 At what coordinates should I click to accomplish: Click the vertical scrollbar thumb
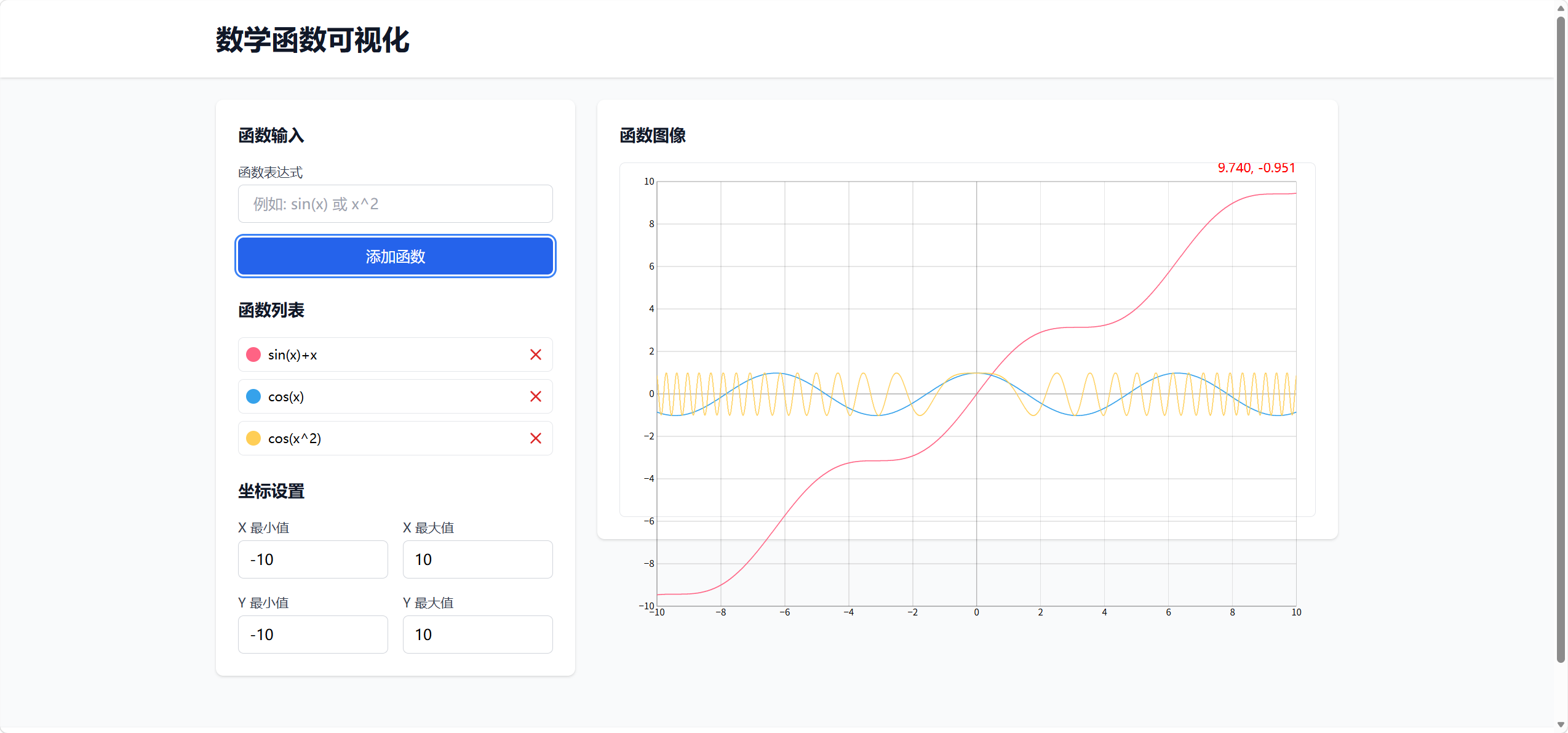[1561, 338]
